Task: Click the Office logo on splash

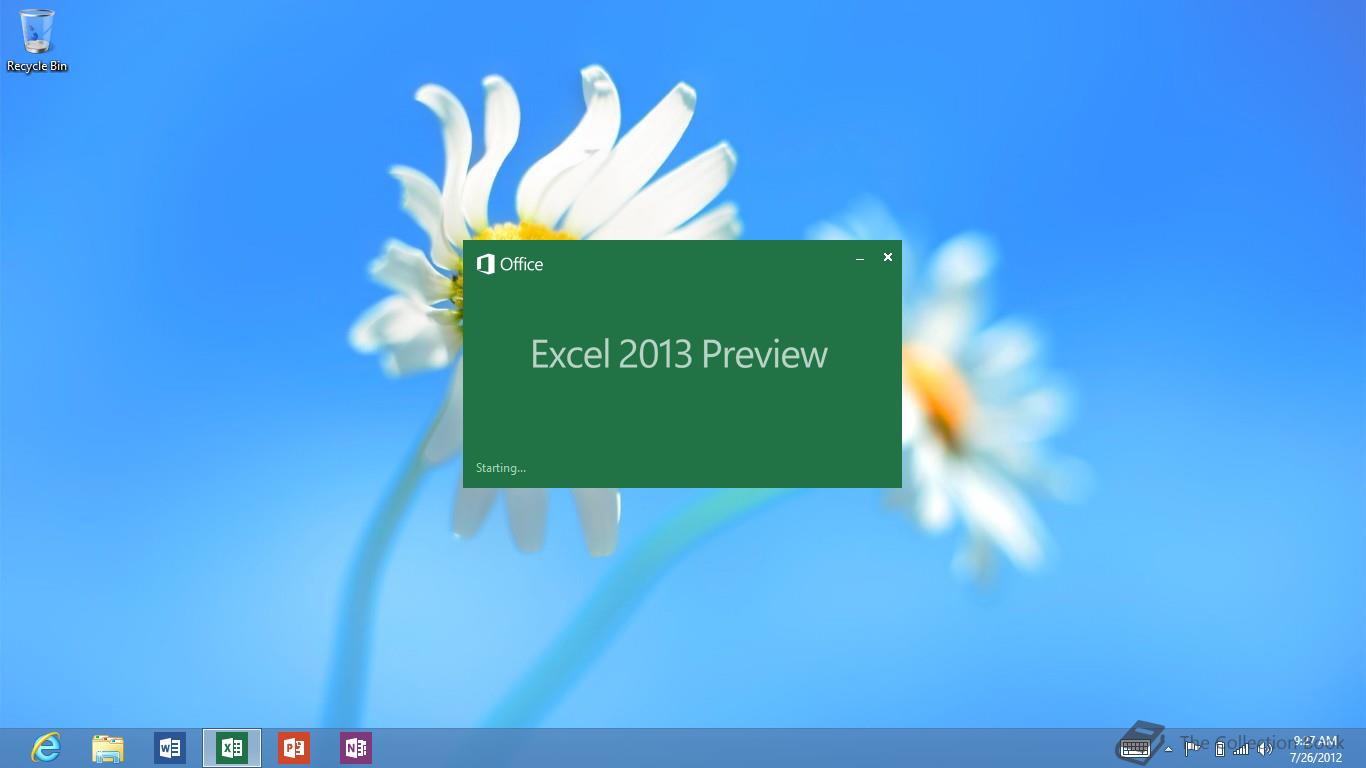Action: tap(510, 264)
